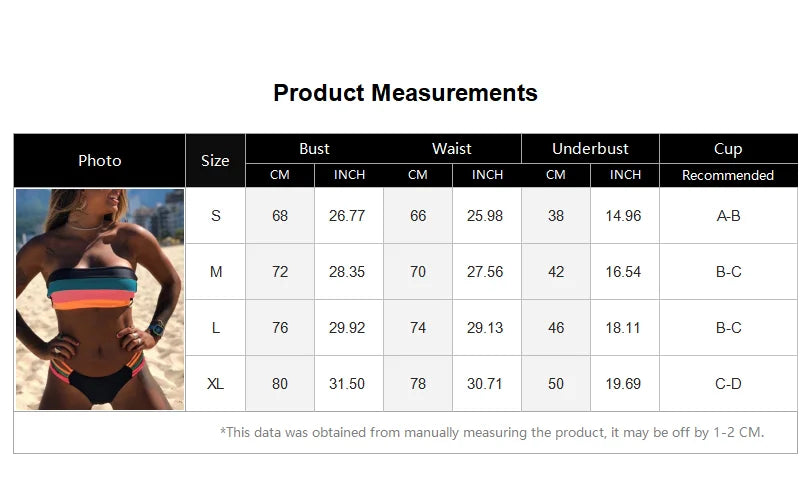Click the Bust column header
Image resolution: width=810 pixels, height=482 pixels.
[x=314, y=148]
